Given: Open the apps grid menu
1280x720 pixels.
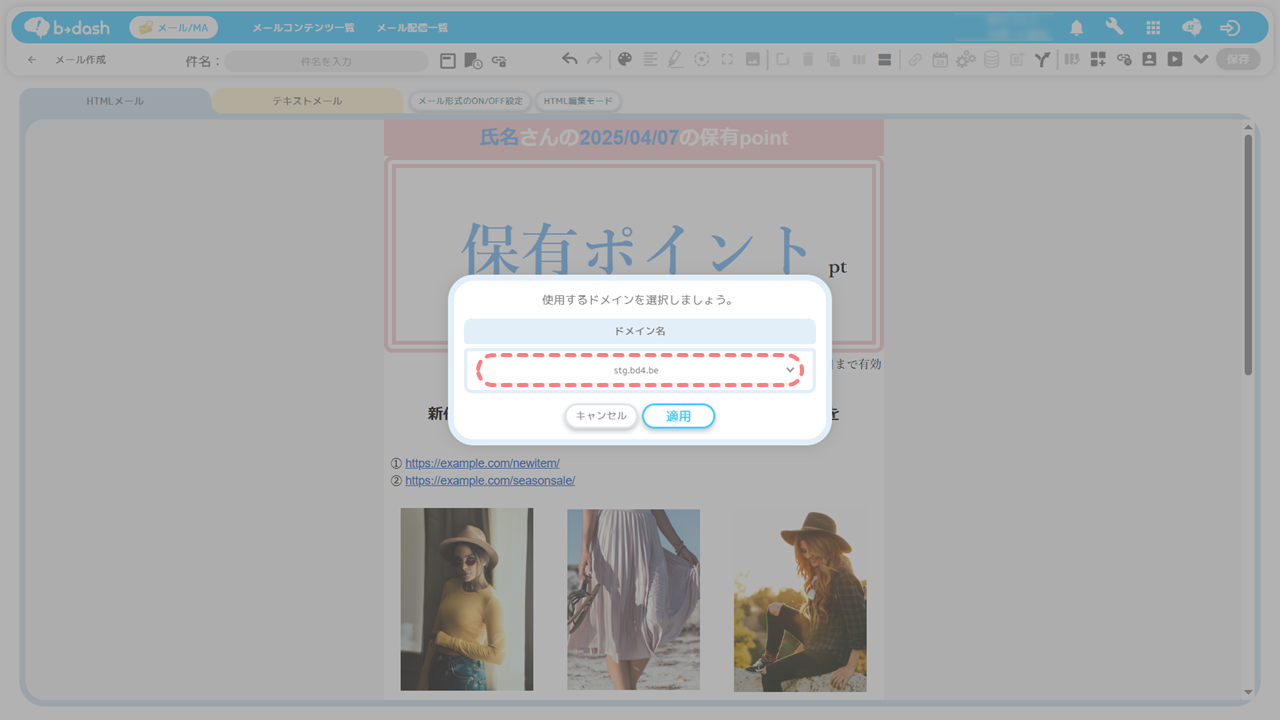Looking at the screenshot, I should pyautogui.click(x=1153, y=28).
